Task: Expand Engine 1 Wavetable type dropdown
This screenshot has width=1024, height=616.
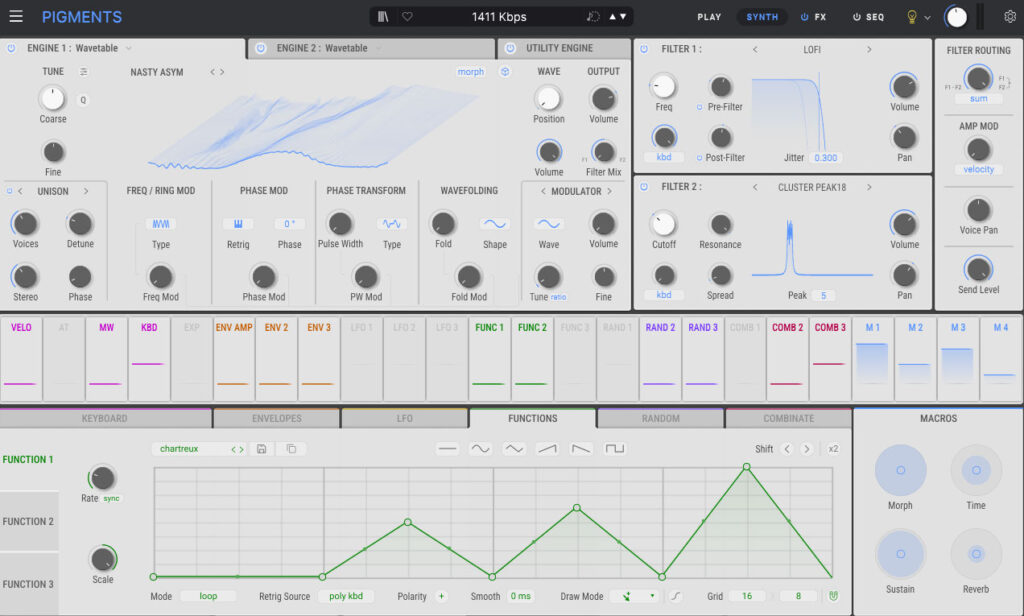Action: point(129,48)
